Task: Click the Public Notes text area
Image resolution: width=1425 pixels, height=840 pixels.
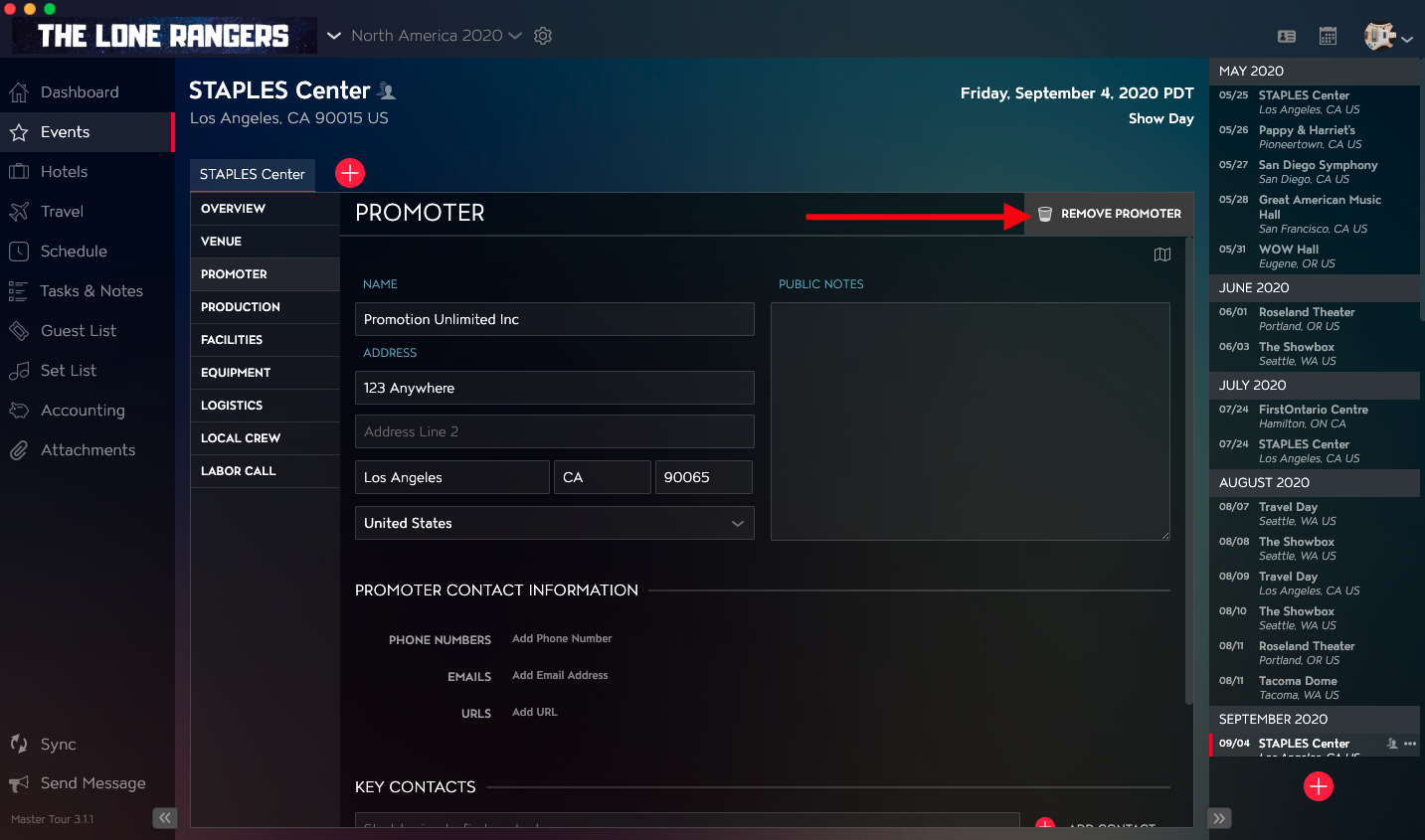Action: [971, 421]
